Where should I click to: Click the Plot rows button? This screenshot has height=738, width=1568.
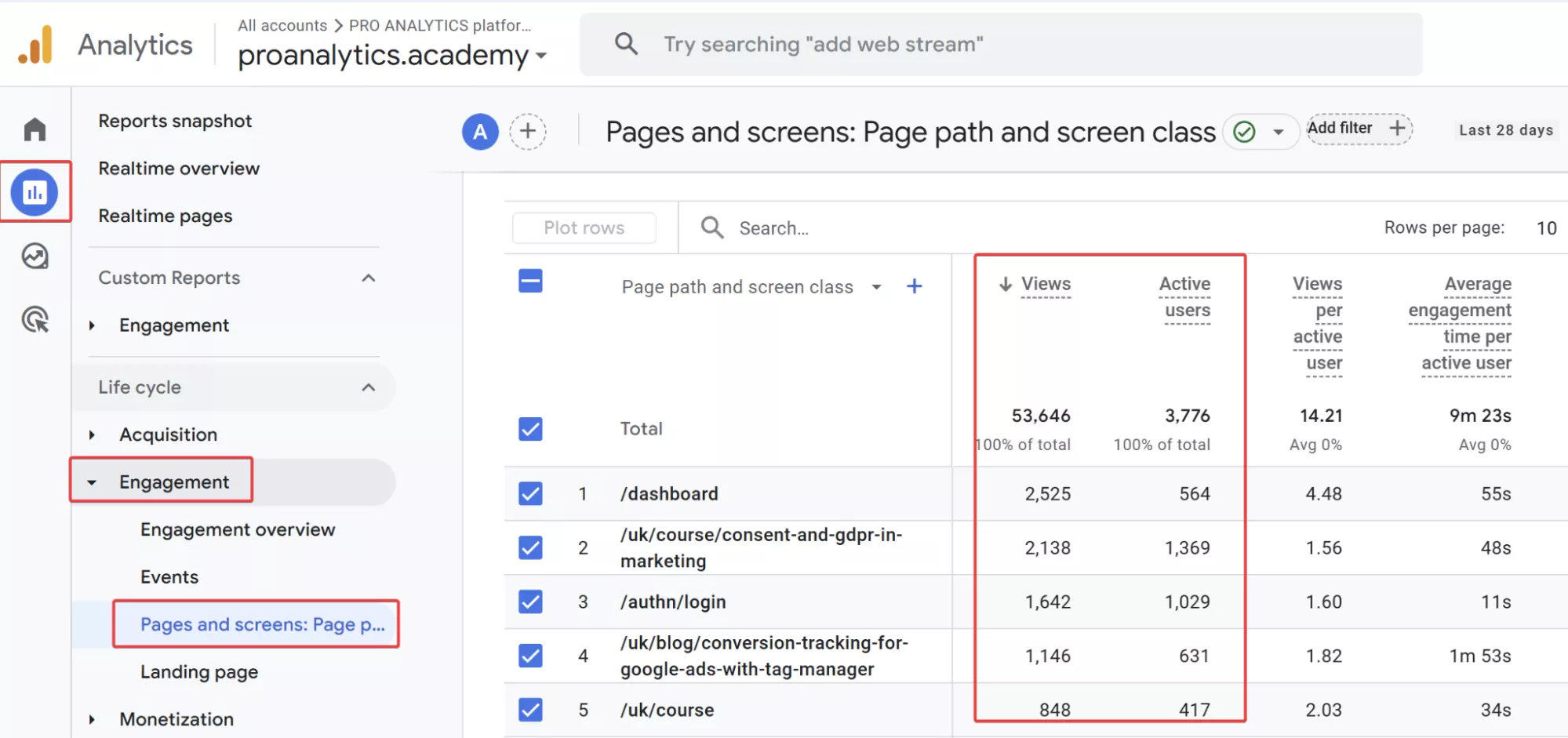(x=584, y=228)
